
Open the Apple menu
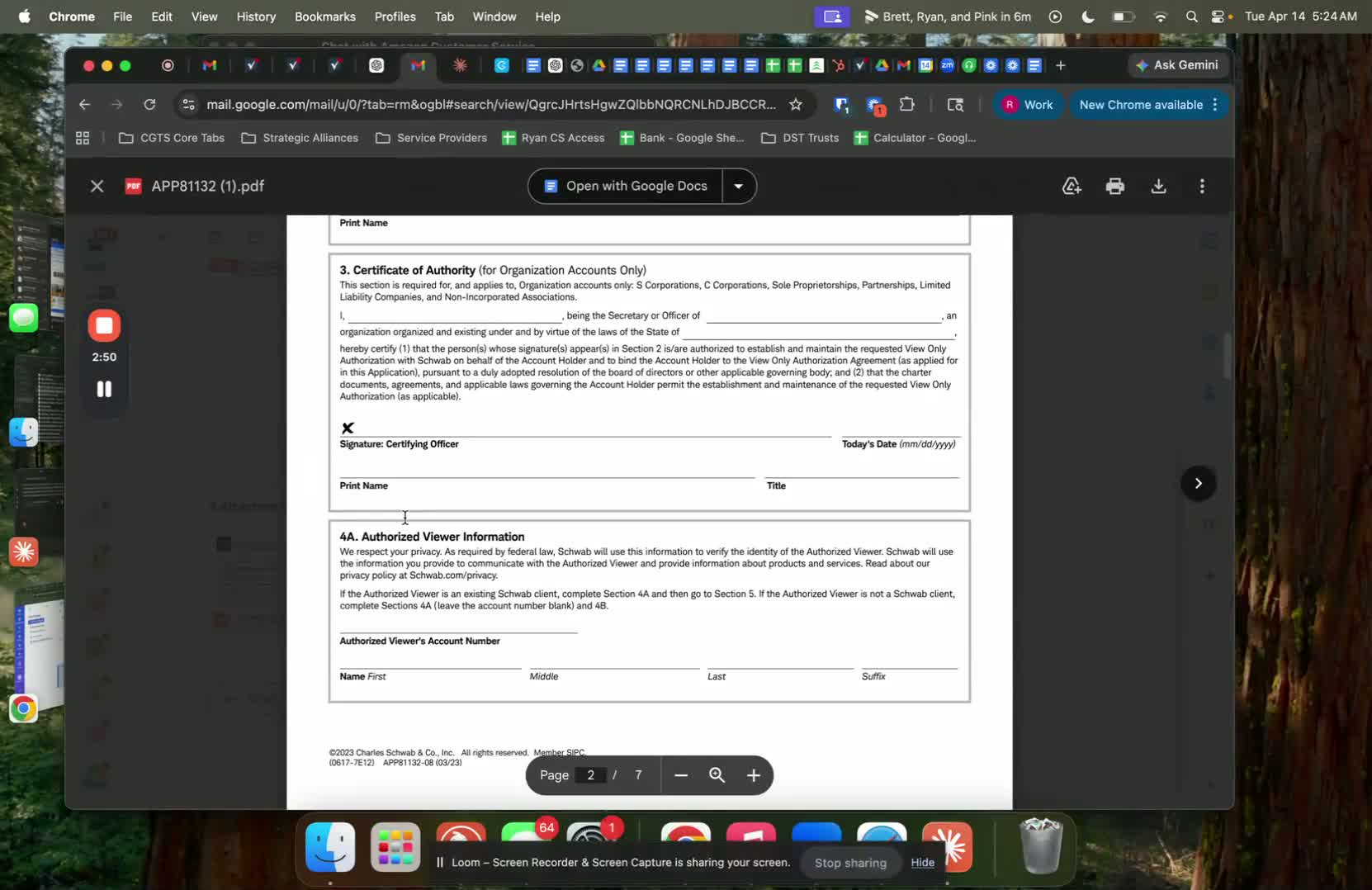click(x=24, y=17)
